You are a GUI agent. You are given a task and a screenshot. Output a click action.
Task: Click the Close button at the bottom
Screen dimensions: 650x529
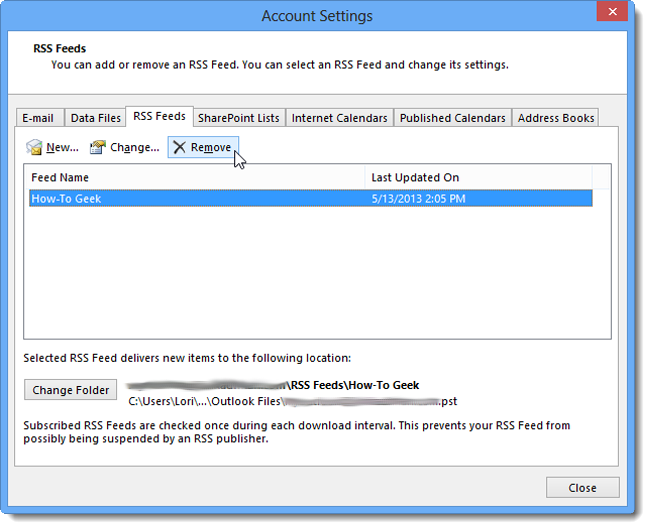click(582, 488)
